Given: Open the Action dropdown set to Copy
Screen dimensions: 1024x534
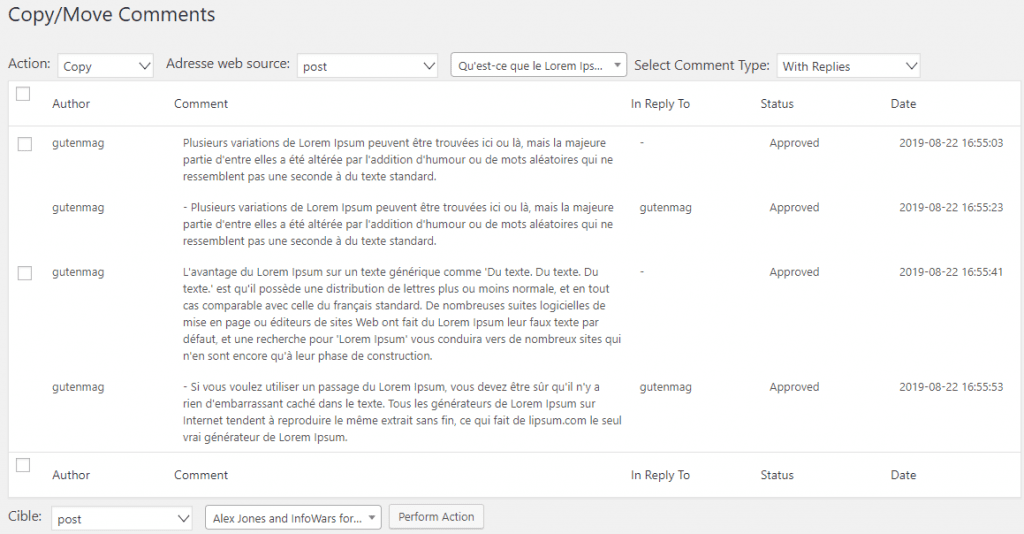Looking at the screenshot, I should (106, 66).
